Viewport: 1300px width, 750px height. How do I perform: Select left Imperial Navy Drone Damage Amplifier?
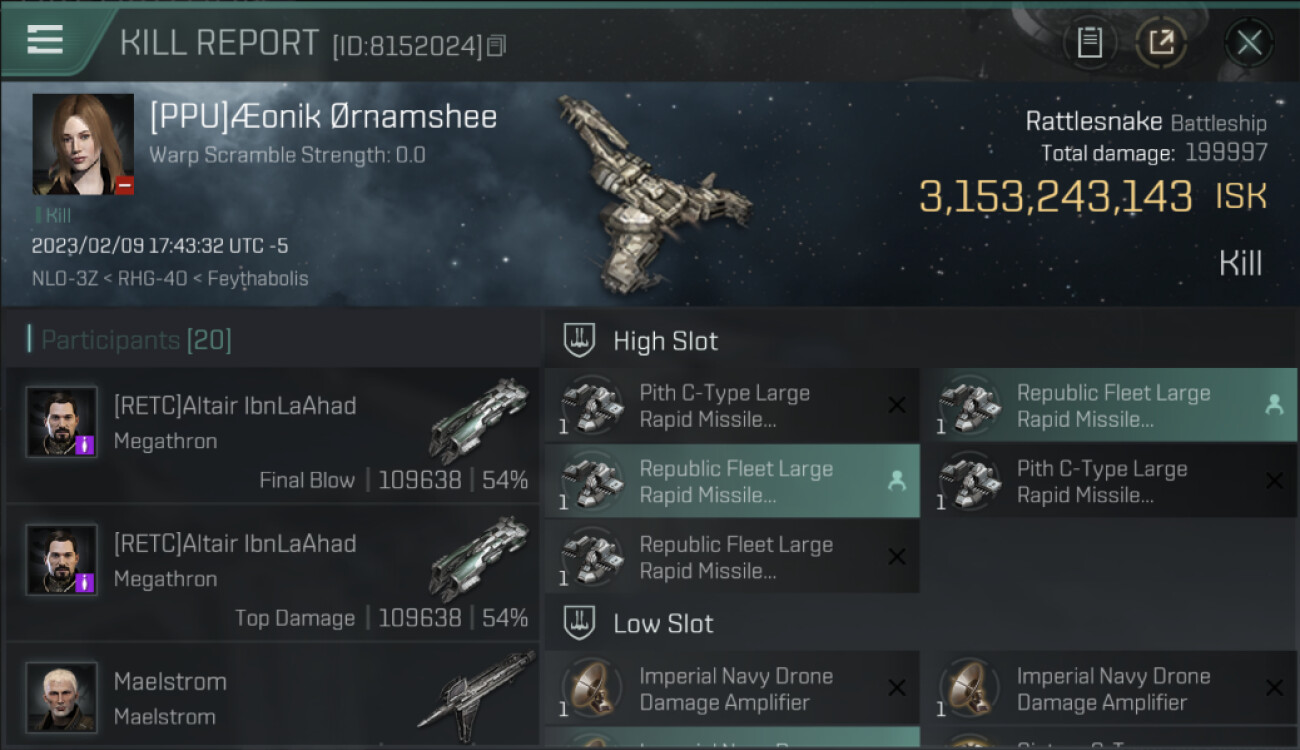pos(731,689)
